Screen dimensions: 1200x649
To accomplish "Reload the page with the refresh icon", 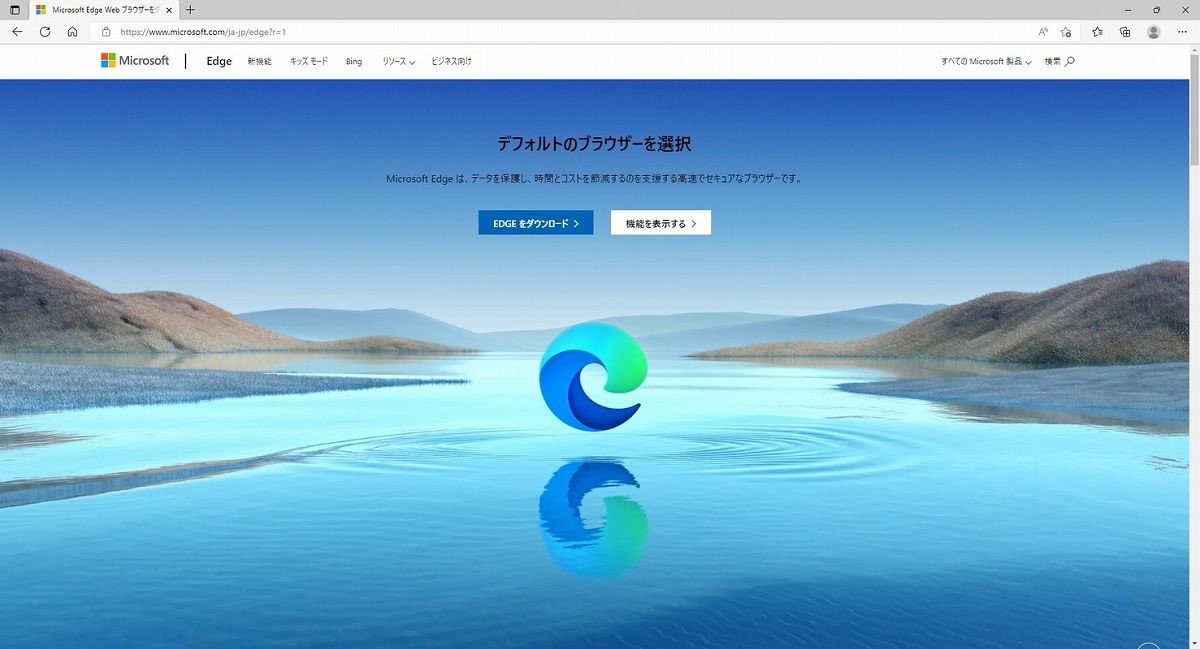I will (x=45, y=32).
